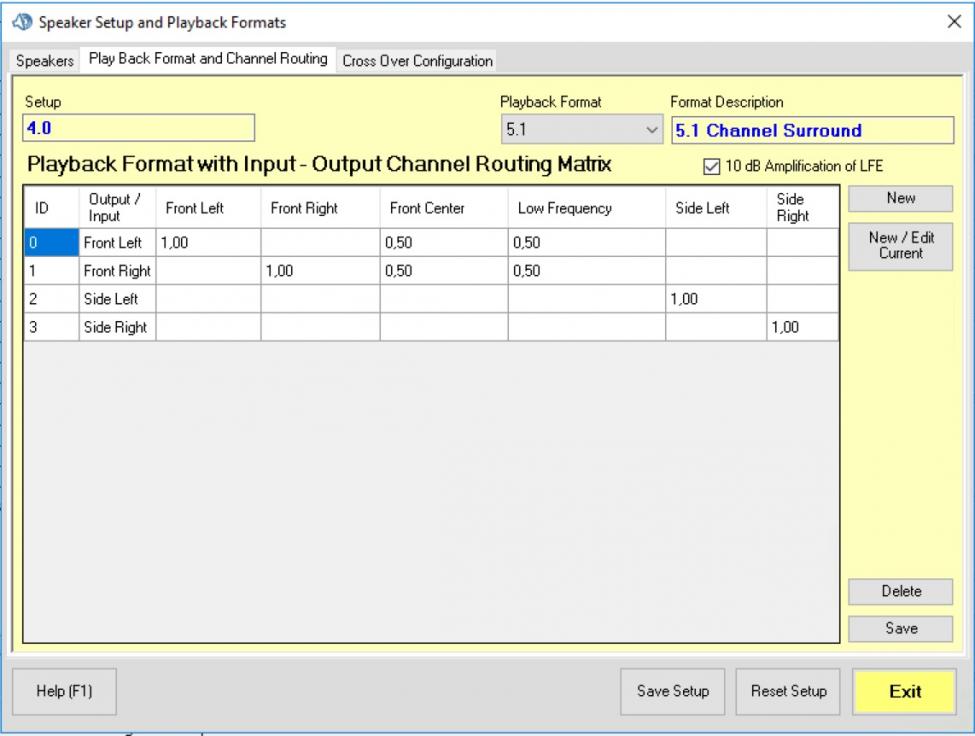Click the New button
The height and width of the screenshot is (736, 975).
[x=900, y=199]
